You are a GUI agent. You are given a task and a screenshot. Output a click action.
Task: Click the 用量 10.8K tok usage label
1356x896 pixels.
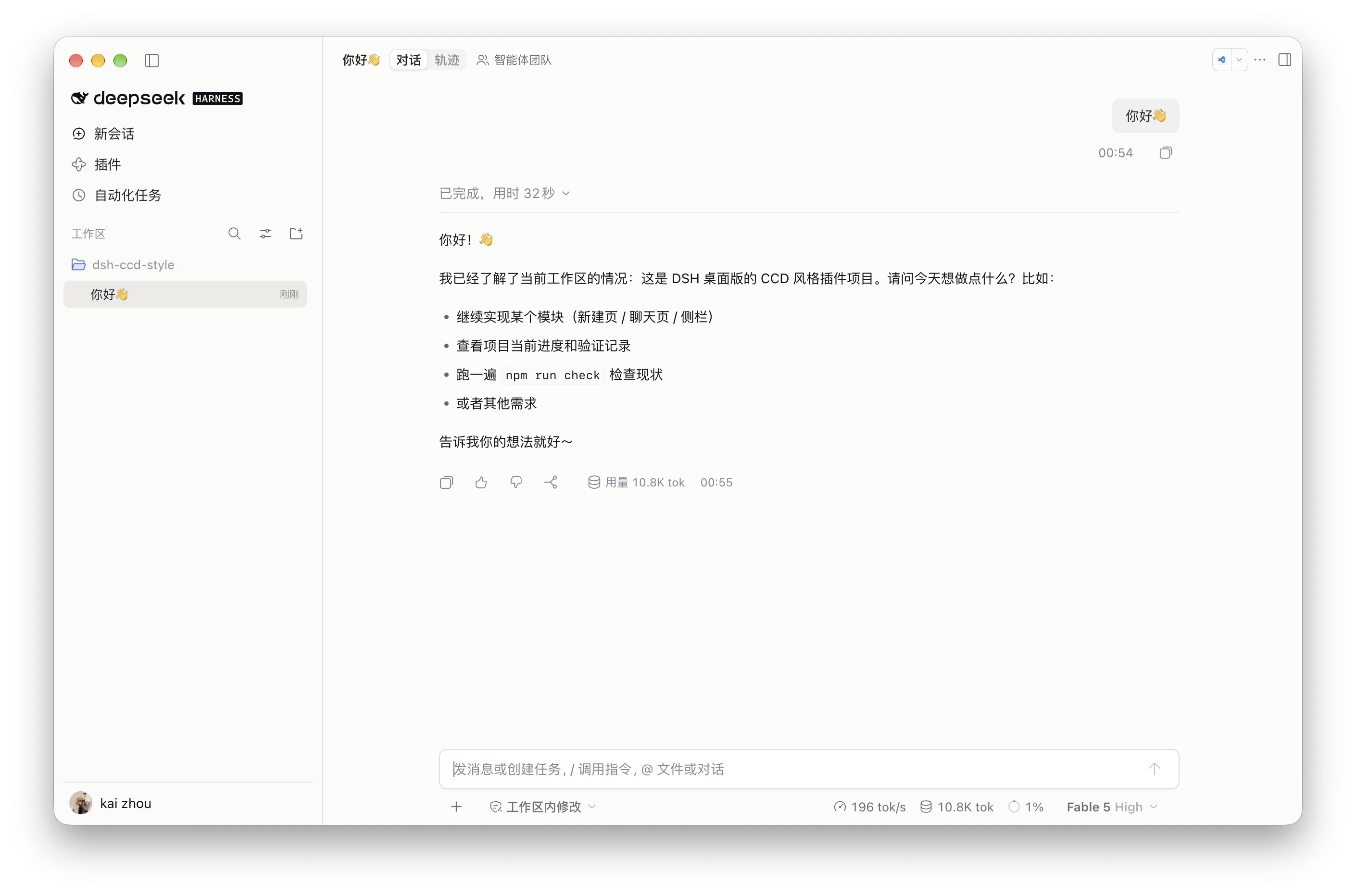click(636, 483)
